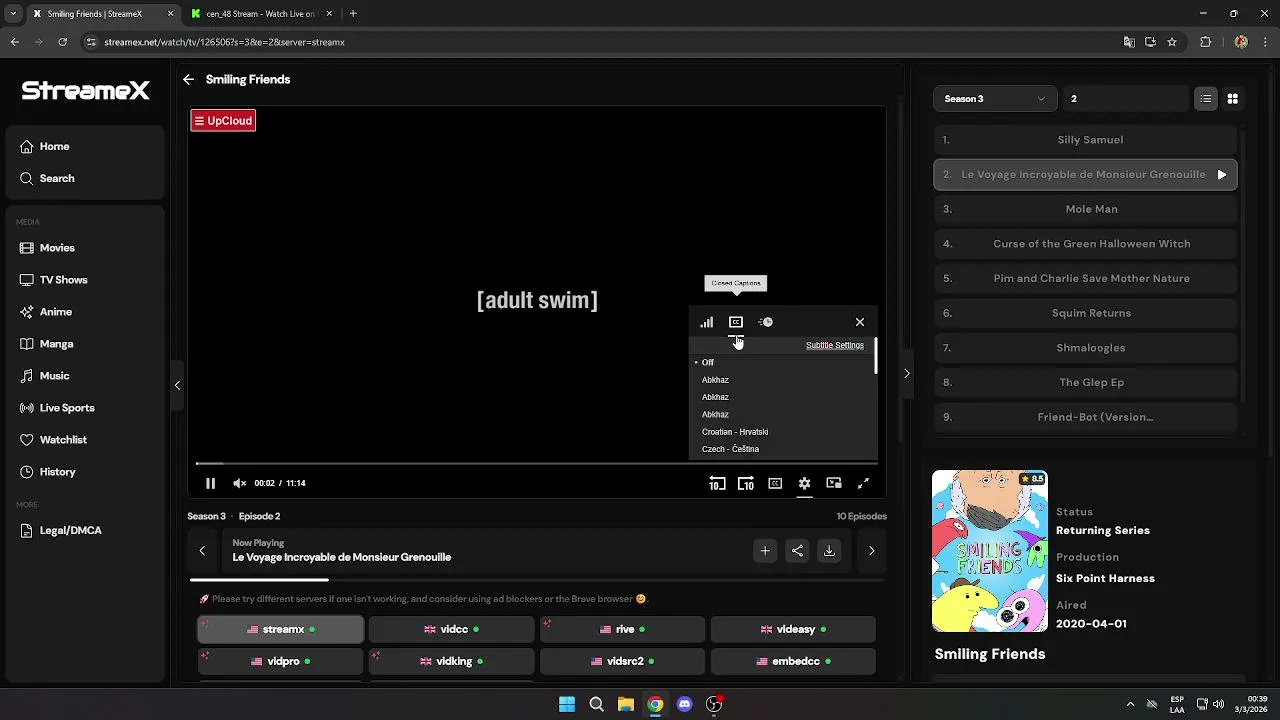The image size is (1280, 720).
Task: Open Subtitle Settings link
Action: (835, 345)
